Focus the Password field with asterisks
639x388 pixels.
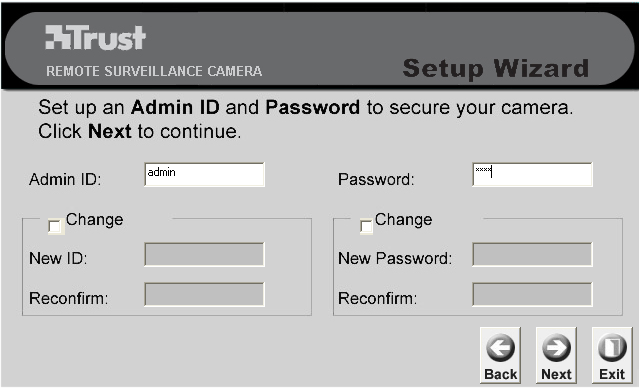point(532,175)
